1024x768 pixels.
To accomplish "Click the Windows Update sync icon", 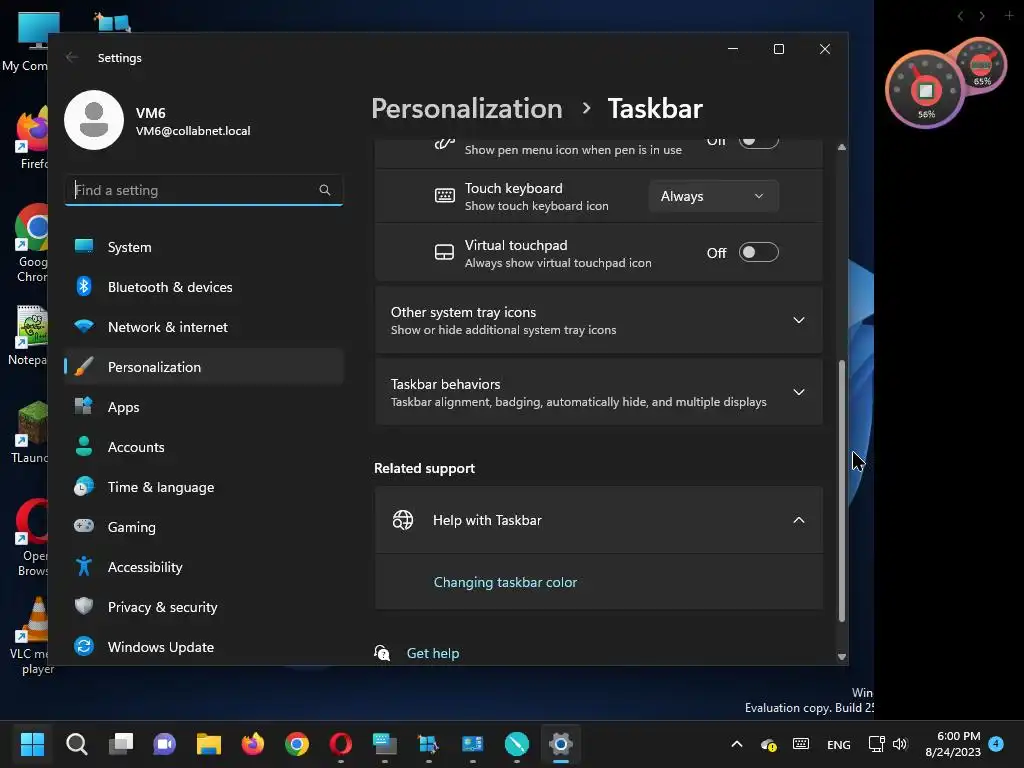I will pyautogui.click(x=84, y=646).
